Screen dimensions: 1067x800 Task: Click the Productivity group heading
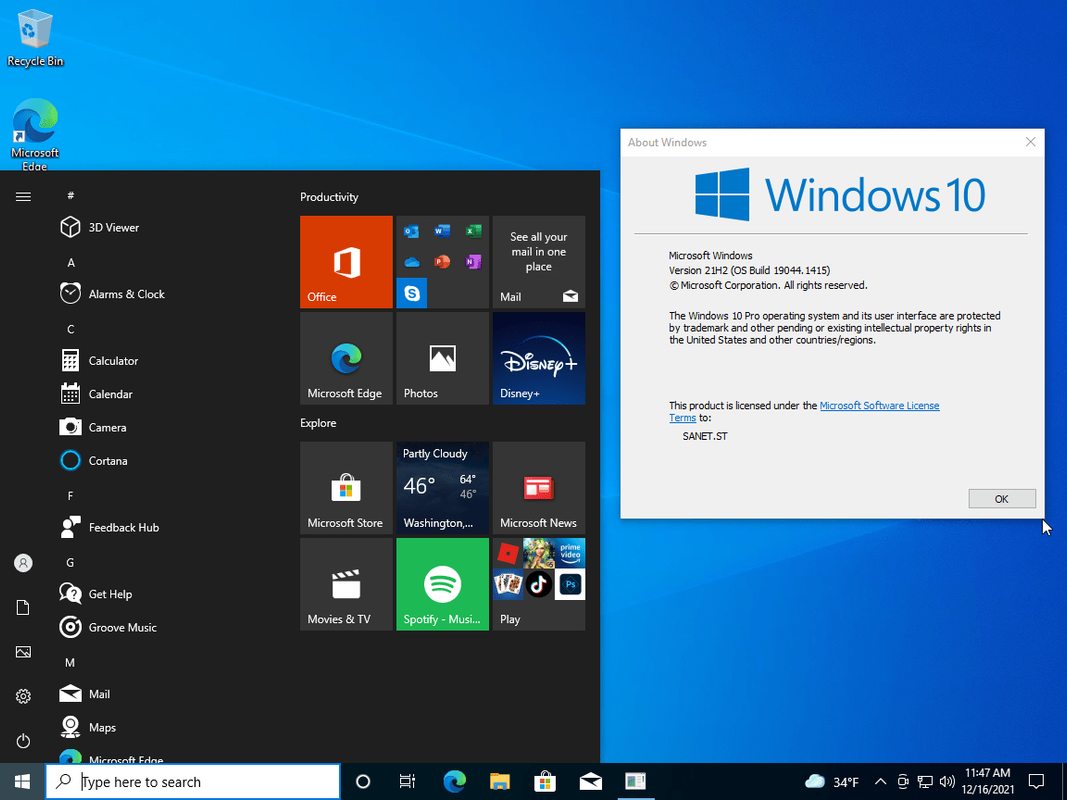329,197
